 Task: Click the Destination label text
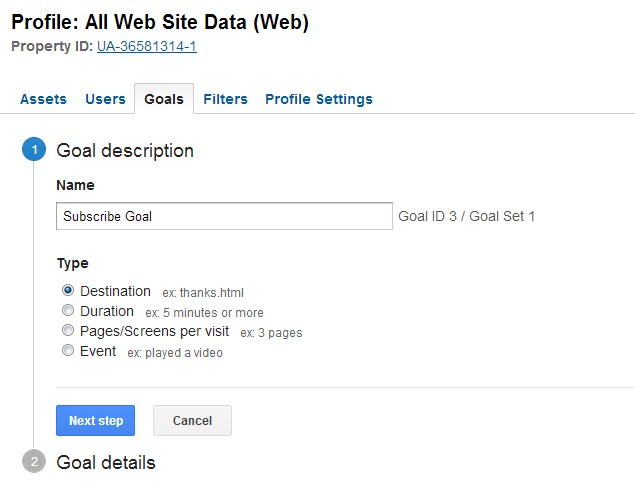point(115,291)
